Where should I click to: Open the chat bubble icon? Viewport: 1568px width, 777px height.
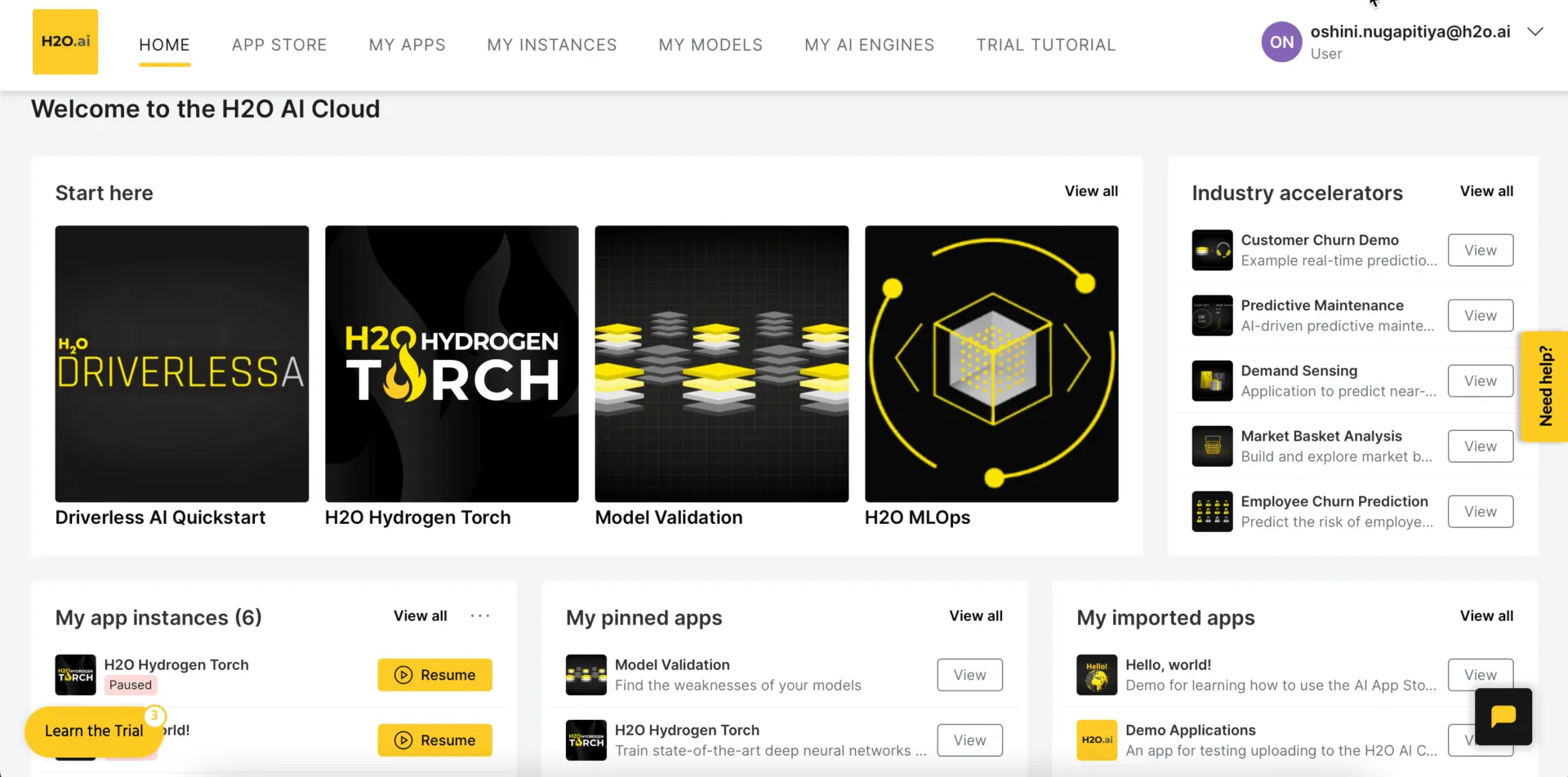click(1503, 717)
